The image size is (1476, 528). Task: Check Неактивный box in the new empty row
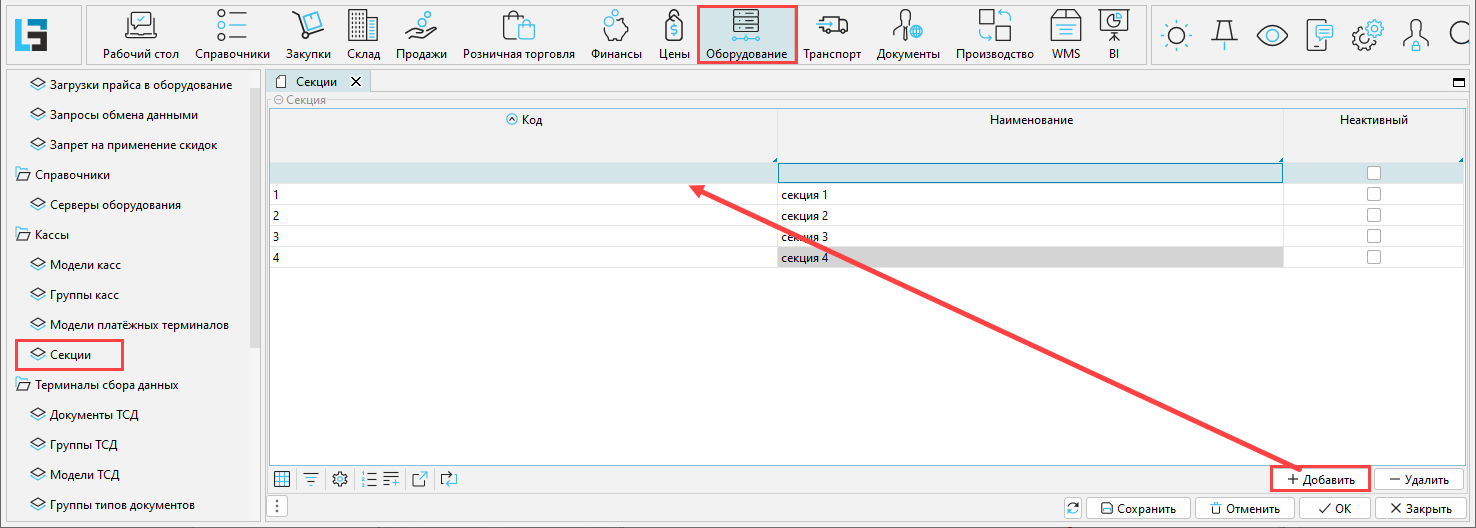1373,173
